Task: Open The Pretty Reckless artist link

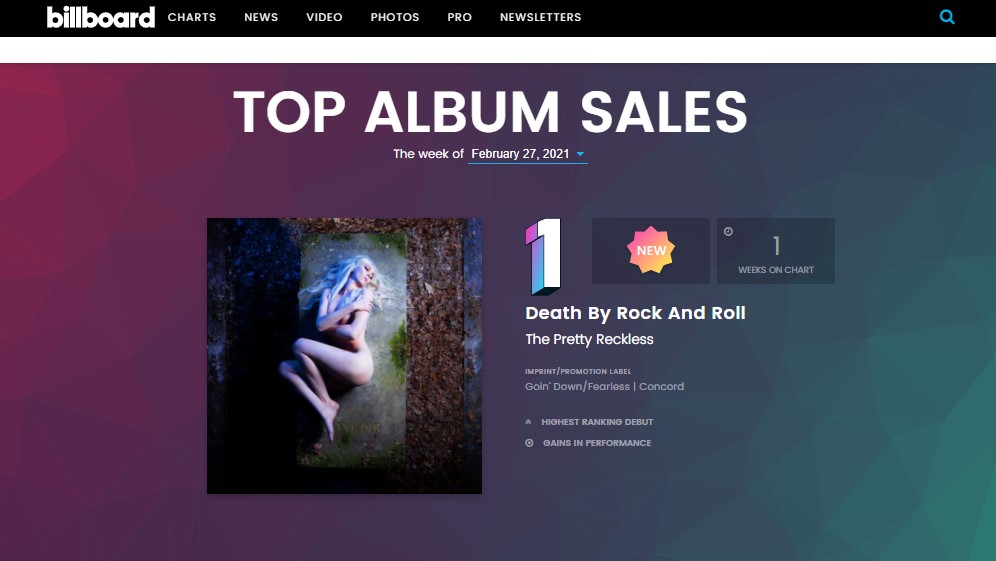Action: coord(589,339)
